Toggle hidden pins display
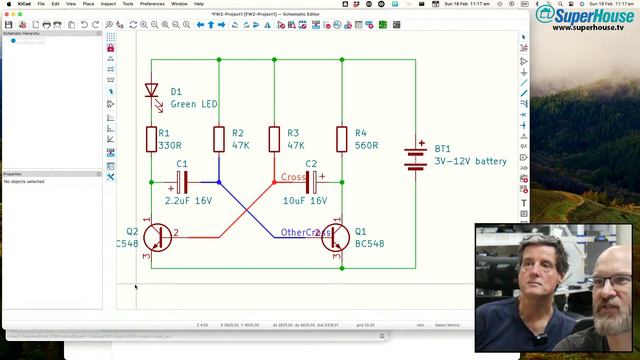Screen dimensions: 640x360 [111, 104]
